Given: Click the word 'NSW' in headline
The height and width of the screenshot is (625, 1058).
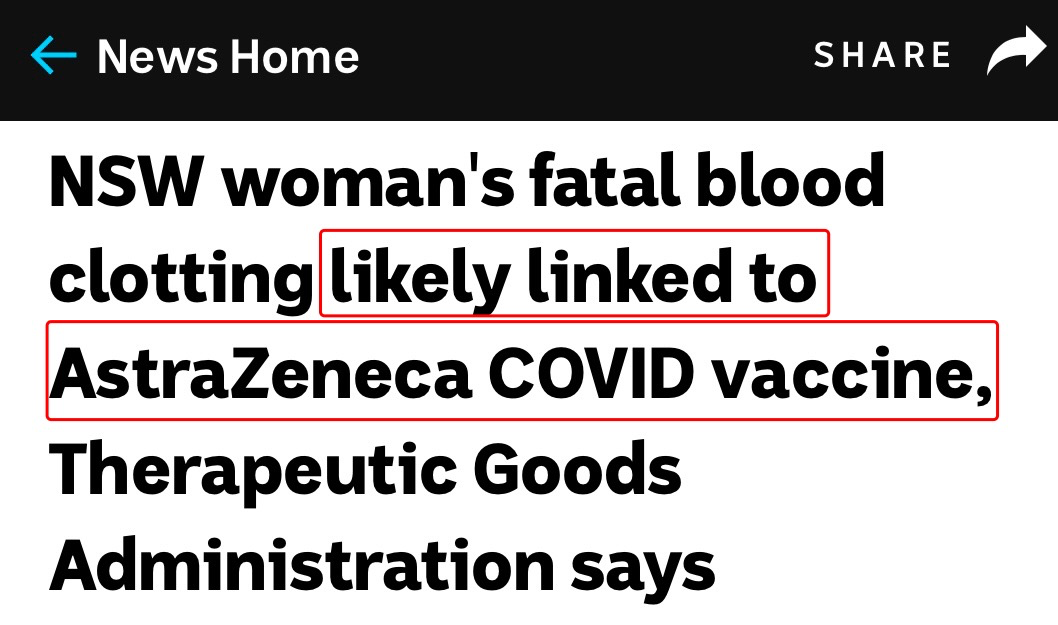Looking at the screenshot, I should (x=126, y=182).
